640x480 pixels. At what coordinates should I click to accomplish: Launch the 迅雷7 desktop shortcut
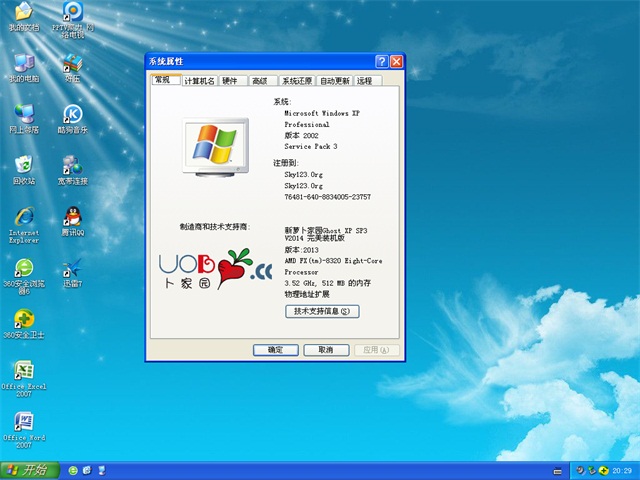(72, 268)
